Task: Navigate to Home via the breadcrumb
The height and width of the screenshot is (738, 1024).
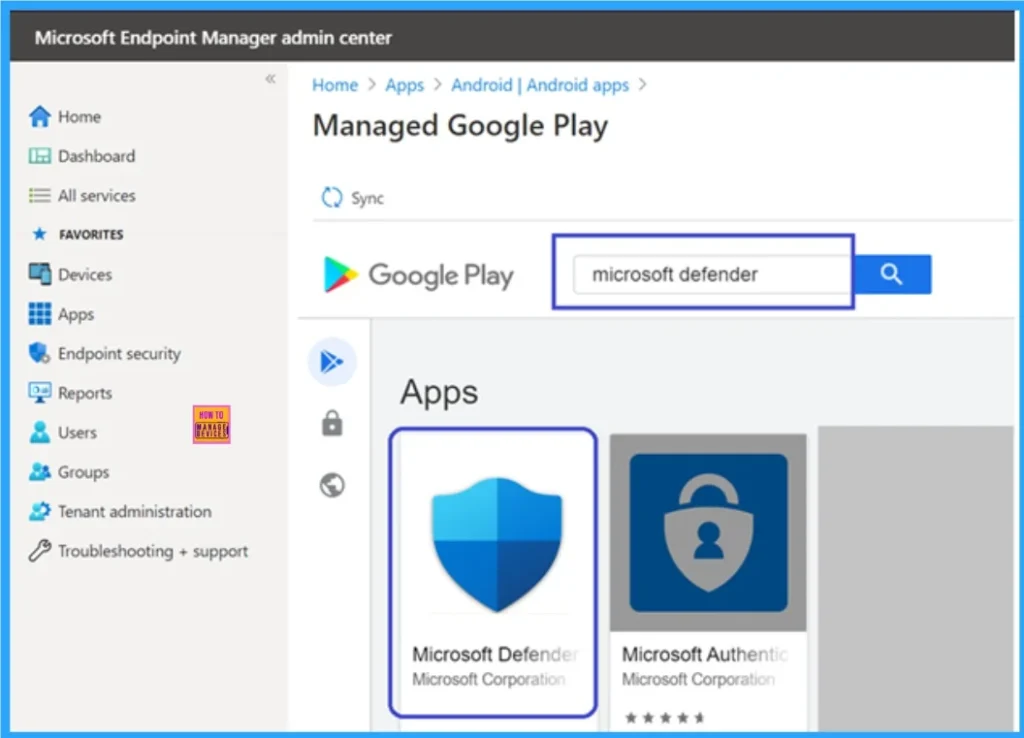Action: pos(334,85)
